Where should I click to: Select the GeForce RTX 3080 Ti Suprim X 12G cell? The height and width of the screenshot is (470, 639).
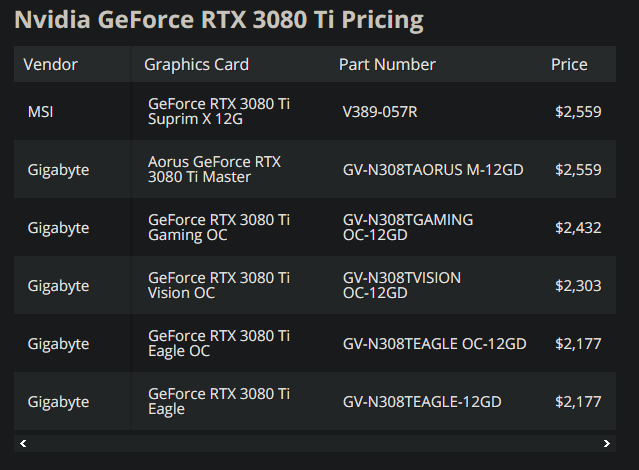(x=218, y=112)
